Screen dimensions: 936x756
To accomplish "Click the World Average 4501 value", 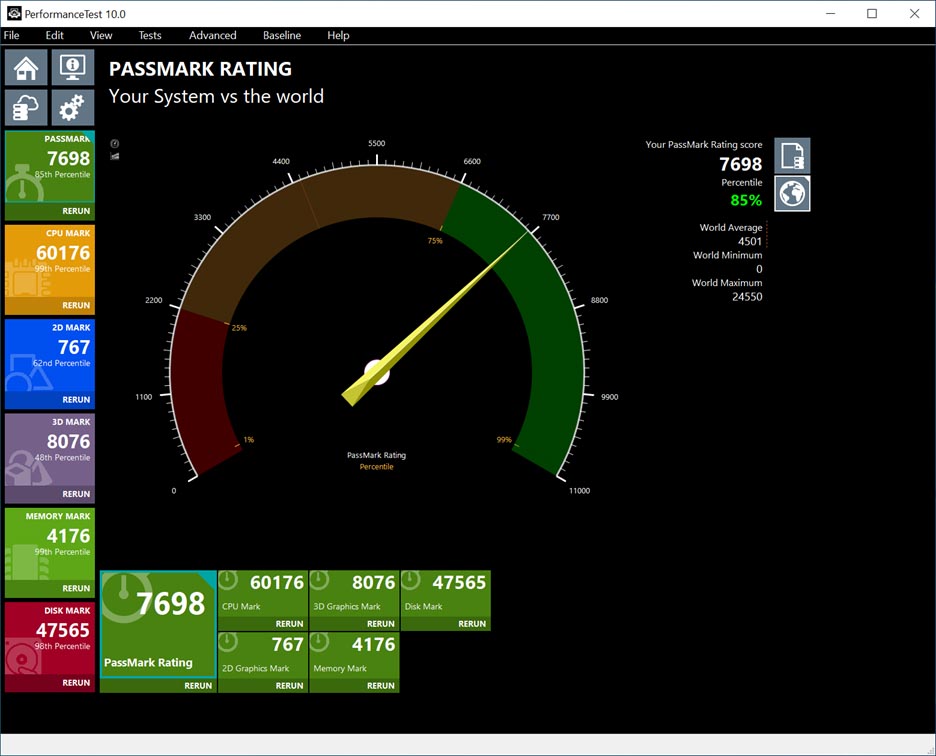I will pos(750,241).
